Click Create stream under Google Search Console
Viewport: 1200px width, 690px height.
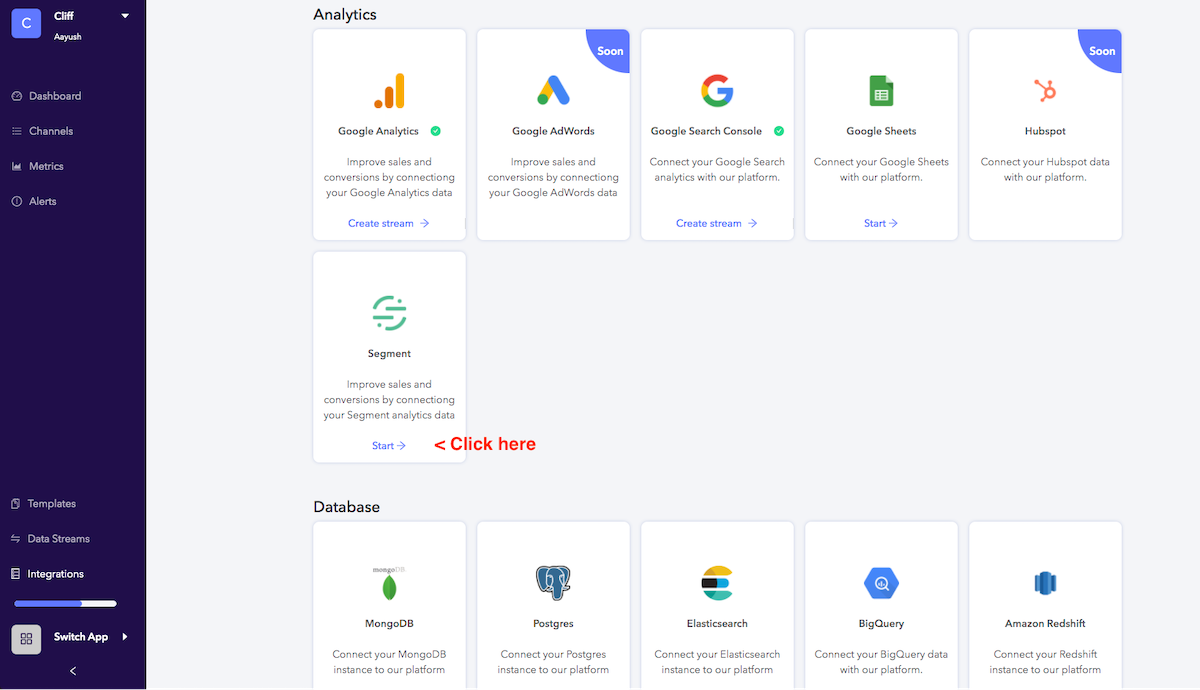[x=717, y=223]
